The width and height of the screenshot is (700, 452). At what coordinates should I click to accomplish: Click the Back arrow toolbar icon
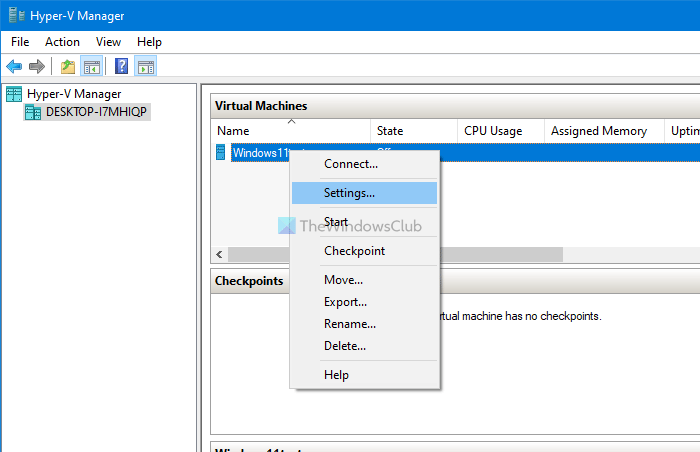click(14, 67)
